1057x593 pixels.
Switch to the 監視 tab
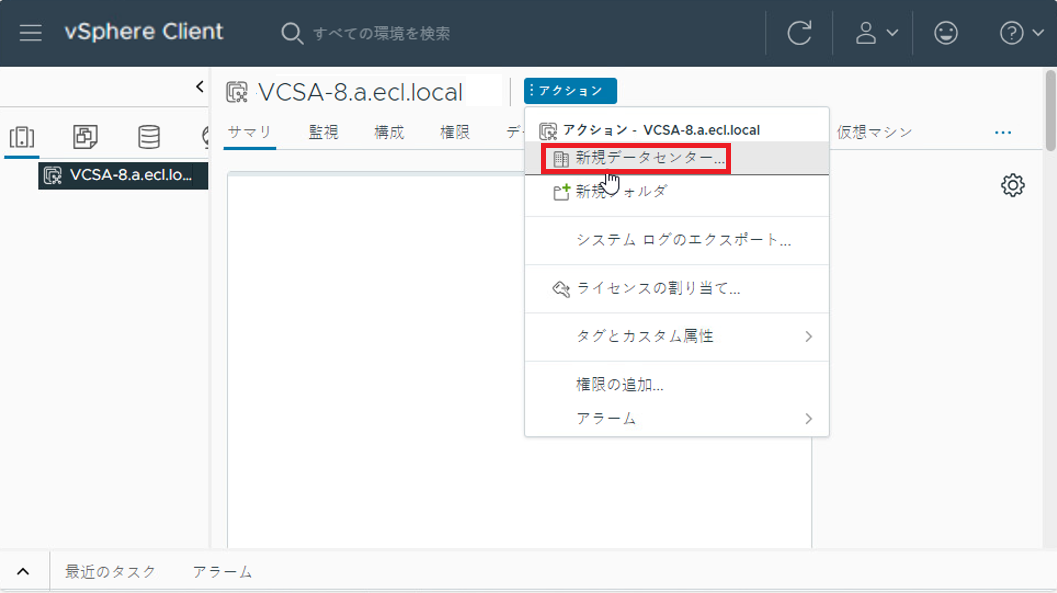point(324,132)
